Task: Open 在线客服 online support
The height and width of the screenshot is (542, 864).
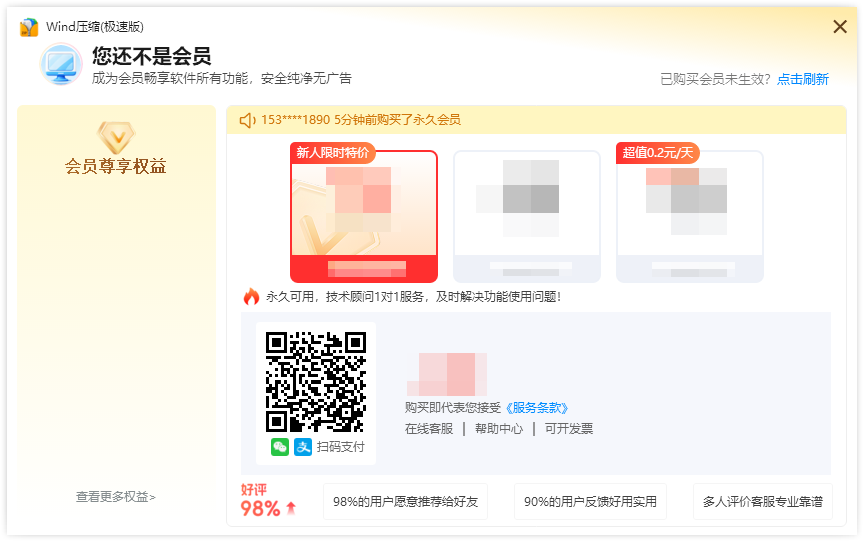Action: pos(429,429)
